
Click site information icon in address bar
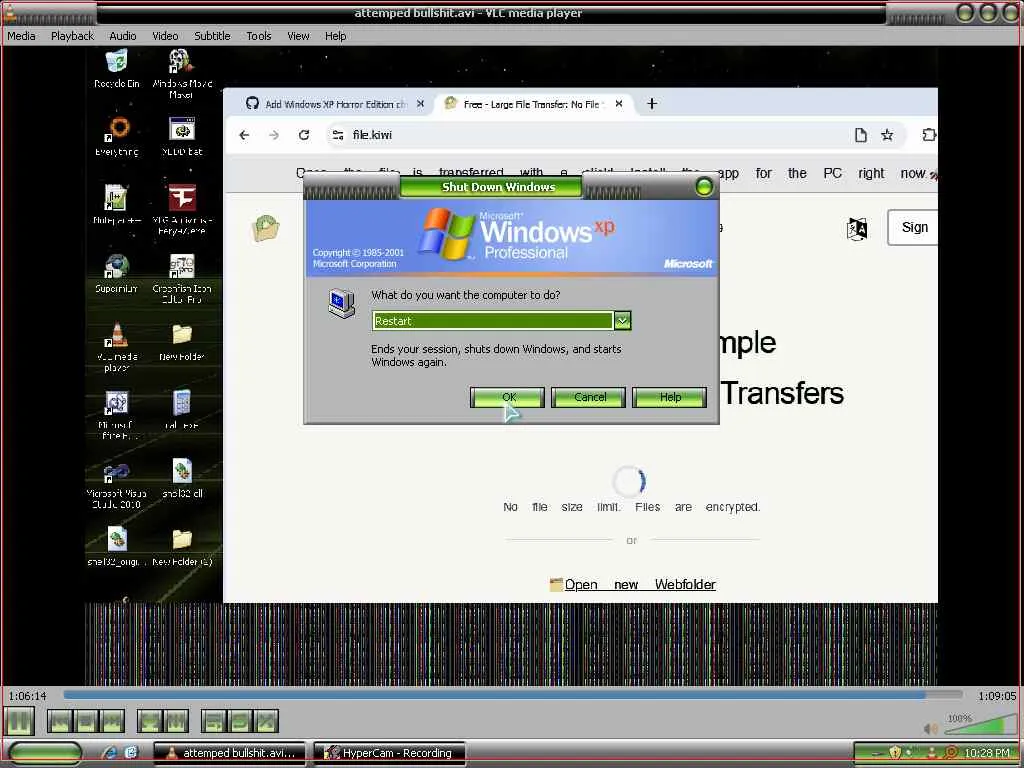(338, 135)
